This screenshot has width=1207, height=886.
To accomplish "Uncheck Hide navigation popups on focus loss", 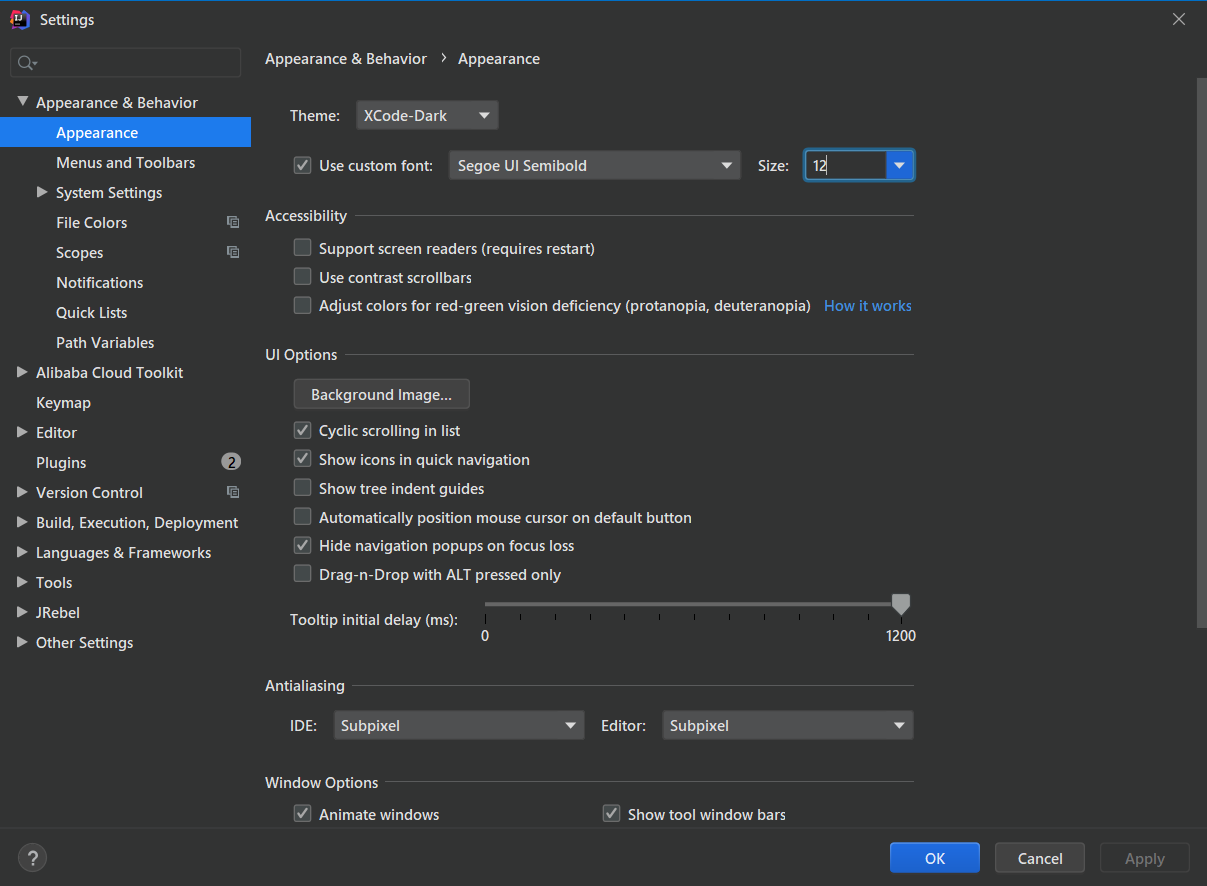I will coord(302,546).
